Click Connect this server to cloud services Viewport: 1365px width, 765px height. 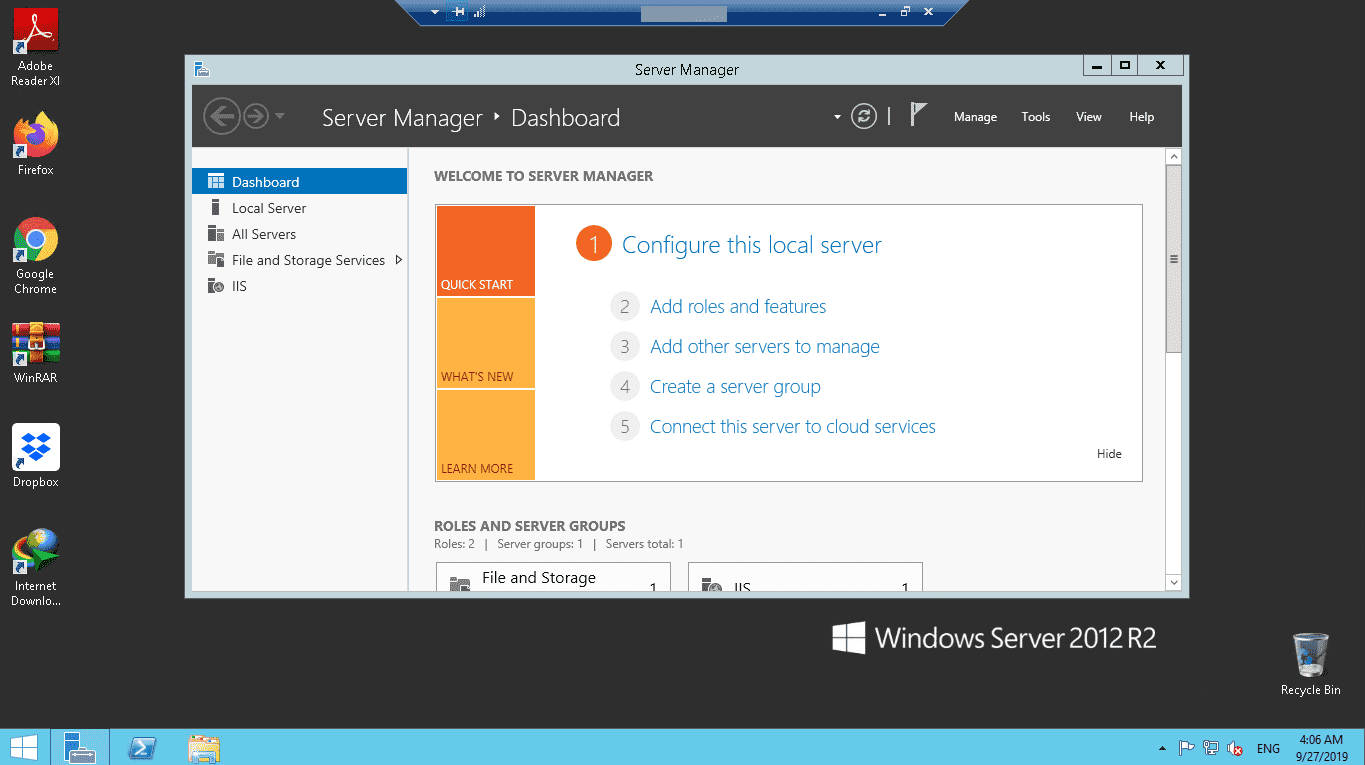(x=793, y=427)
